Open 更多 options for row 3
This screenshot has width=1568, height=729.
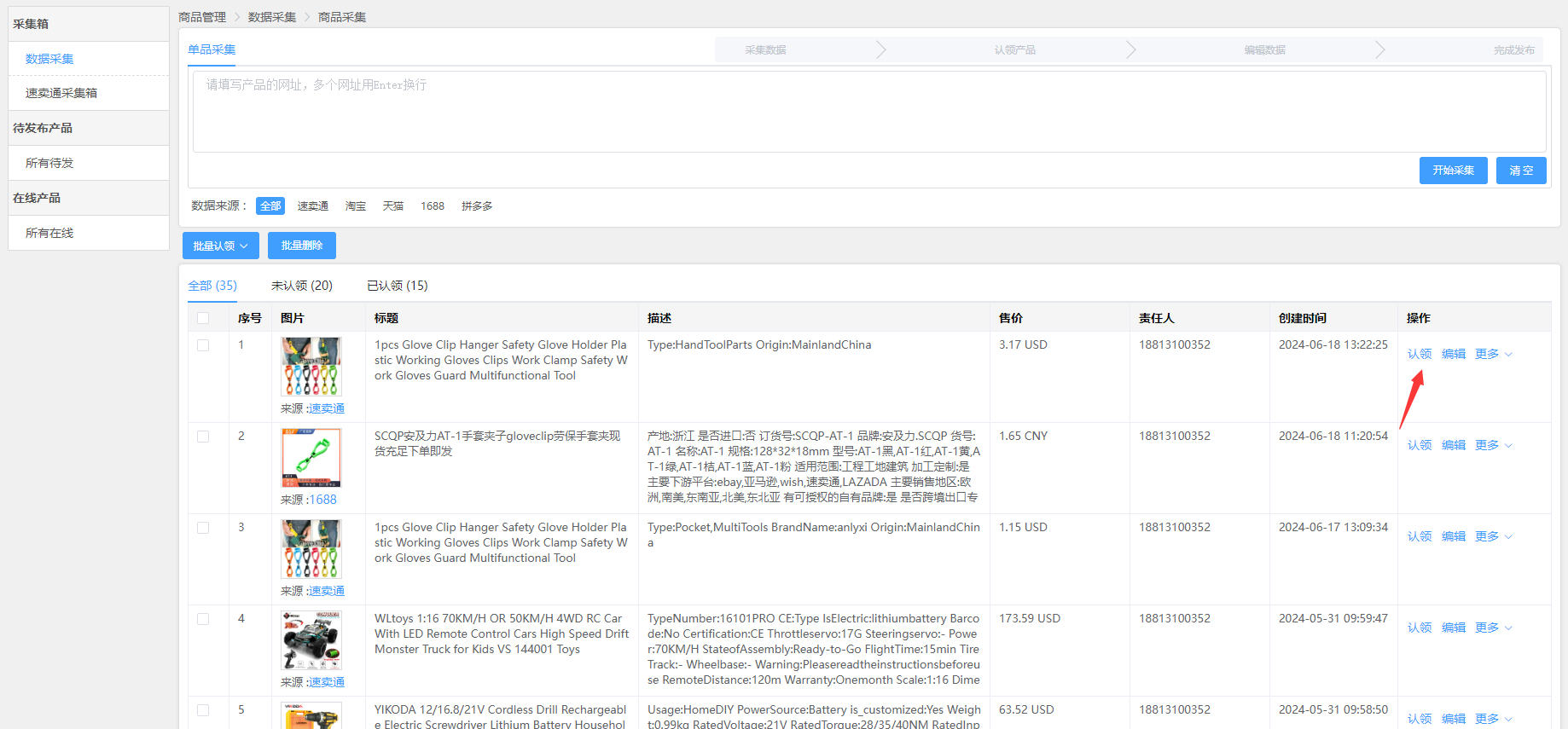[x=1494, y=536]
